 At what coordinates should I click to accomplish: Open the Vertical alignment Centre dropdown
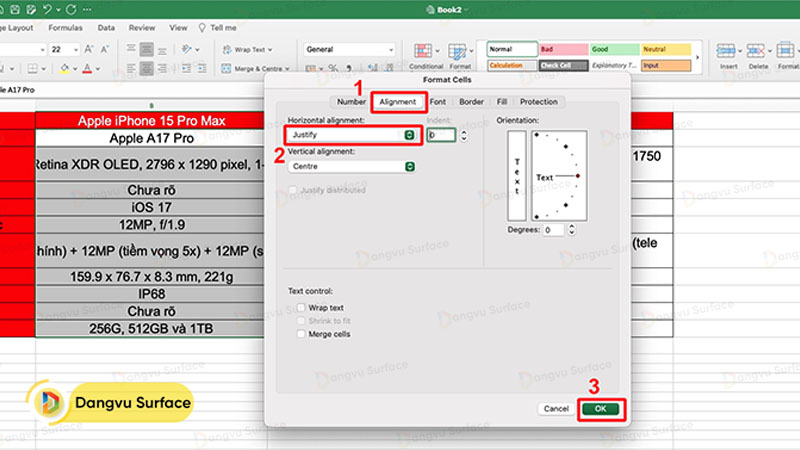click(x=351, y=166)
